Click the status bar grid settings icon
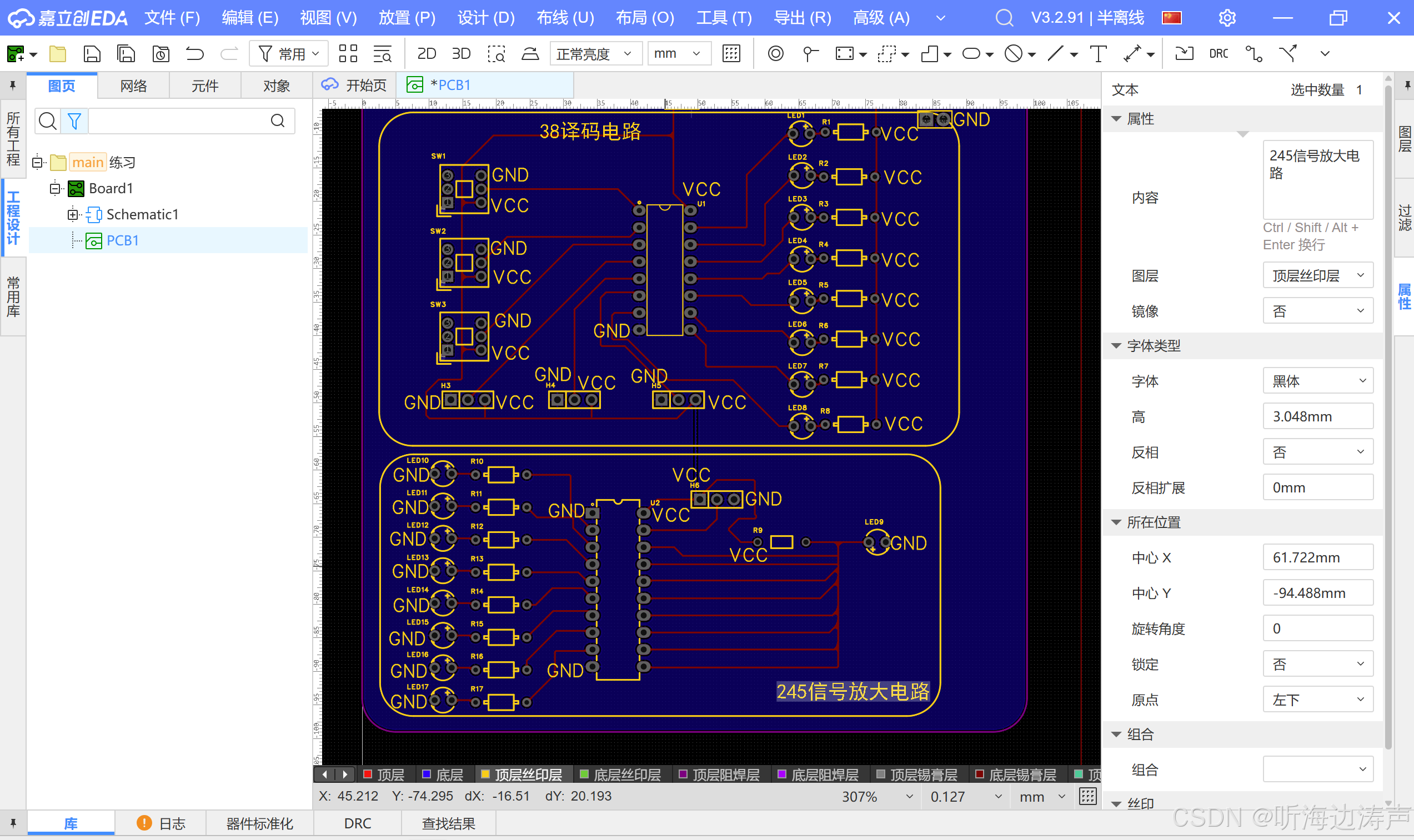The width and height of the screenshot is (1414, 840). (x=1087, y=796)
